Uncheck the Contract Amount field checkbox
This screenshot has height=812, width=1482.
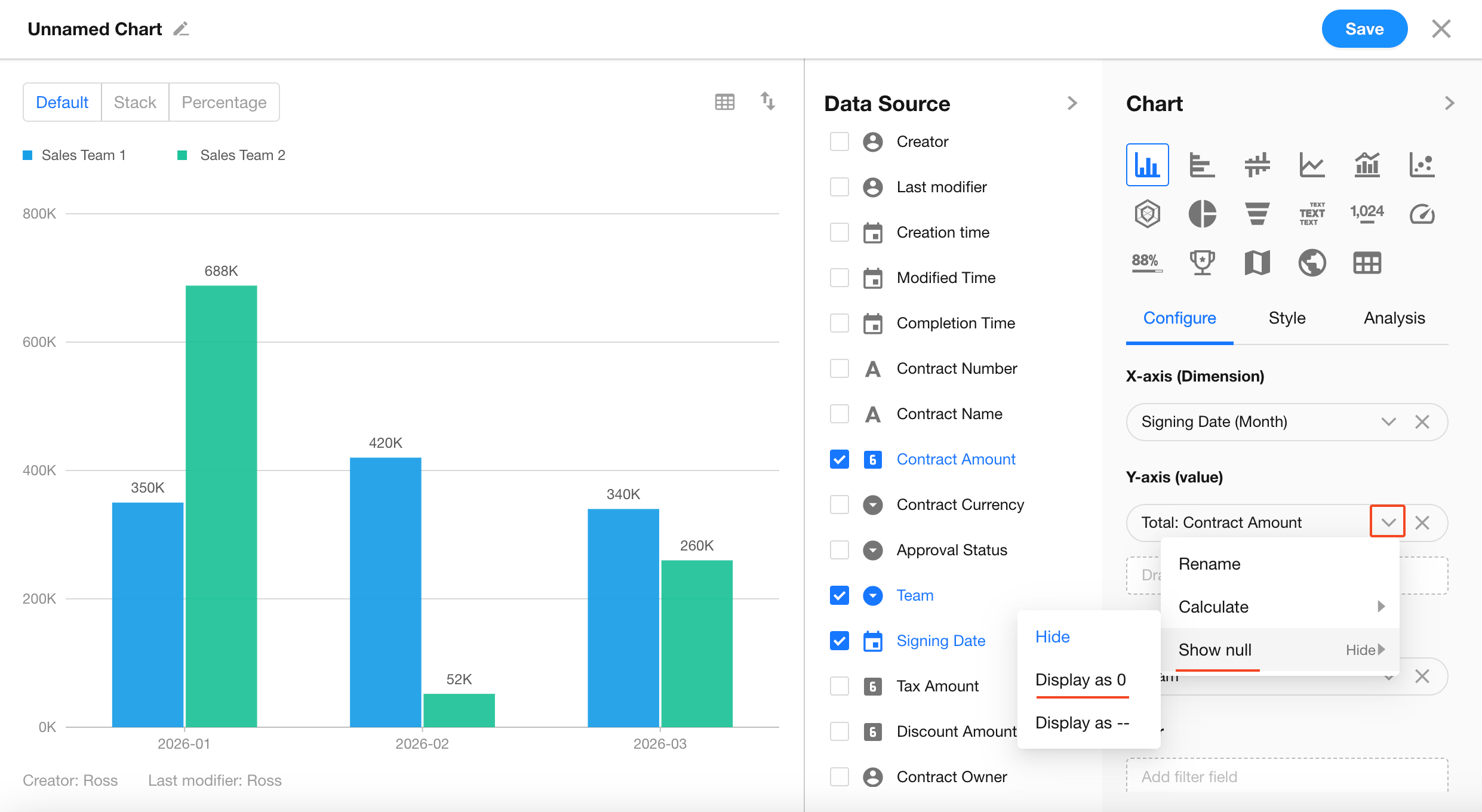point(840,459)
